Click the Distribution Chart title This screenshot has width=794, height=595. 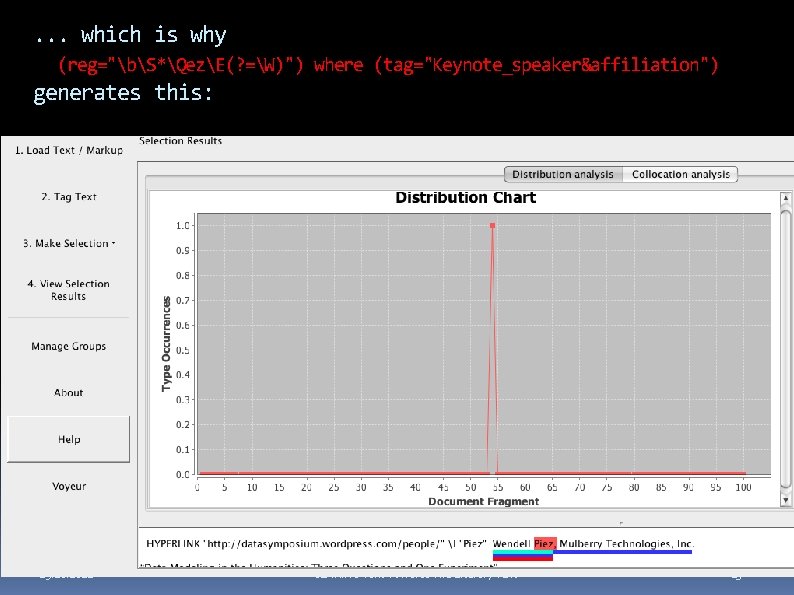[465, 197]
